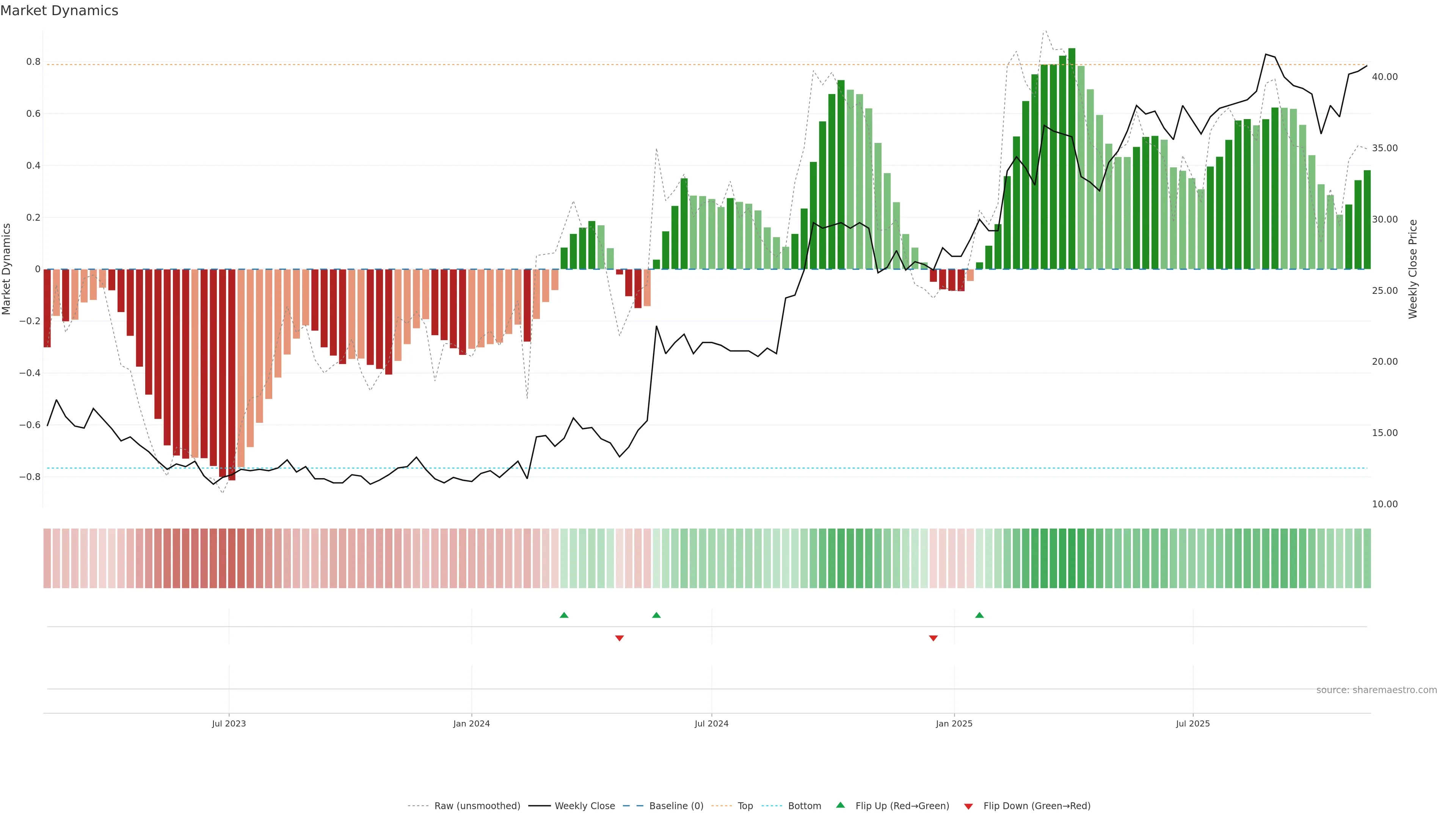Click the first green Flip Up triangle marker
This screenshot has height=819, width=1456.
[563, 615]
